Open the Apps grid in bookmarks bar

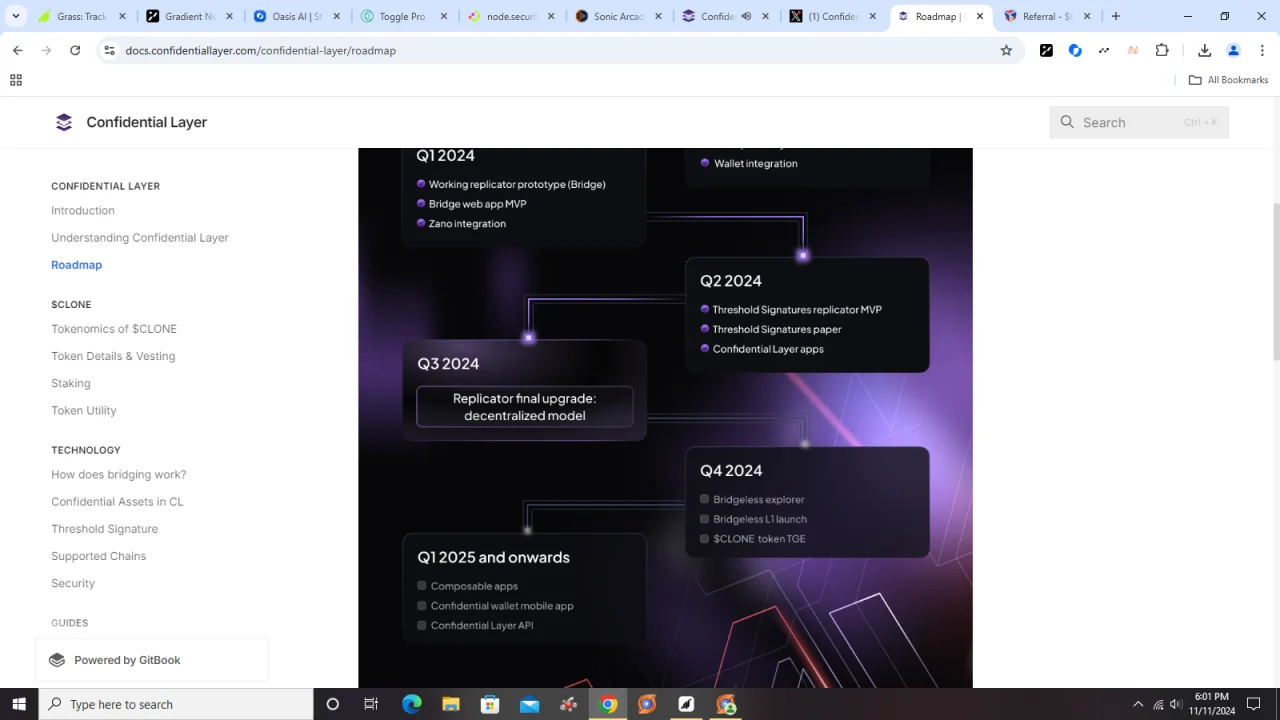click(16, 80)
